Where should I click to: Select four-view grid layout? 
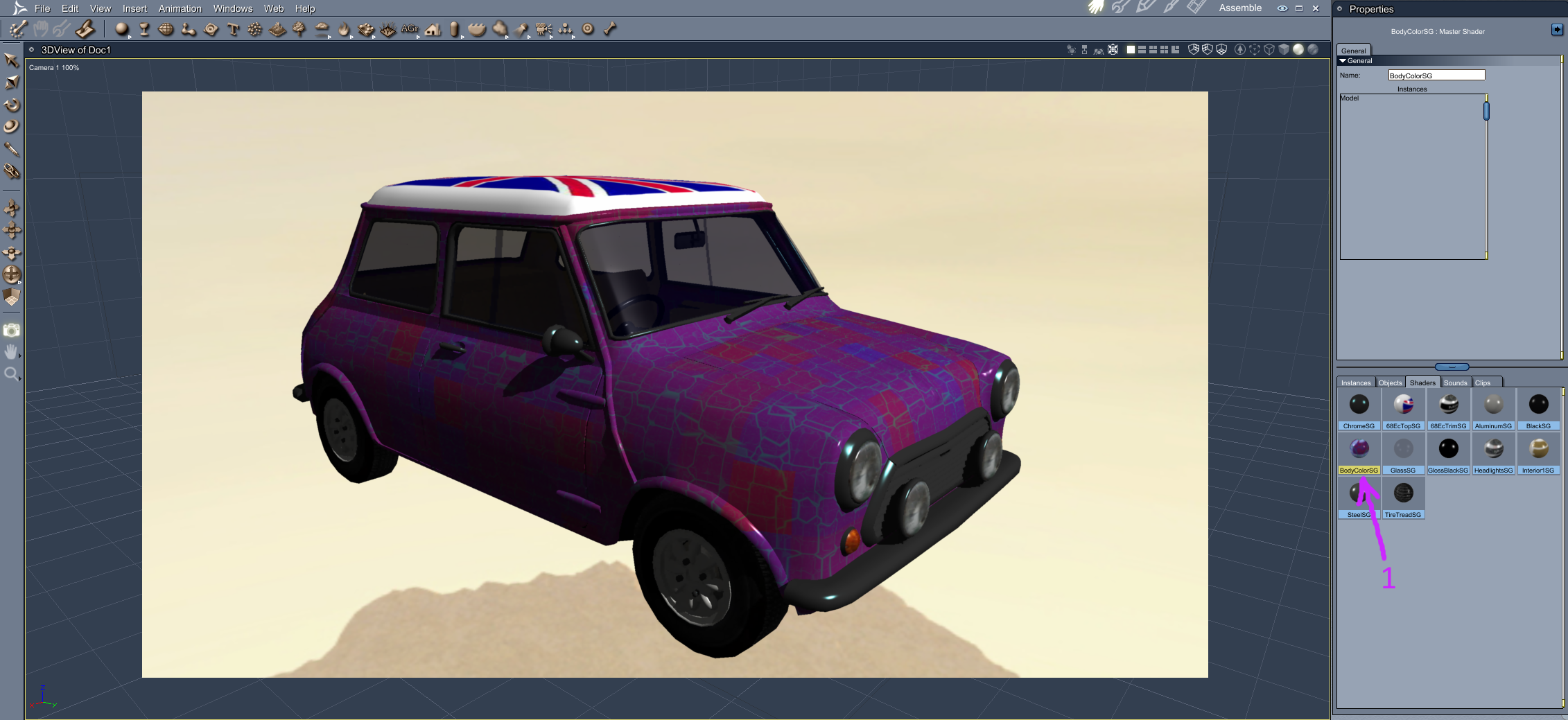click(1164, 49)
